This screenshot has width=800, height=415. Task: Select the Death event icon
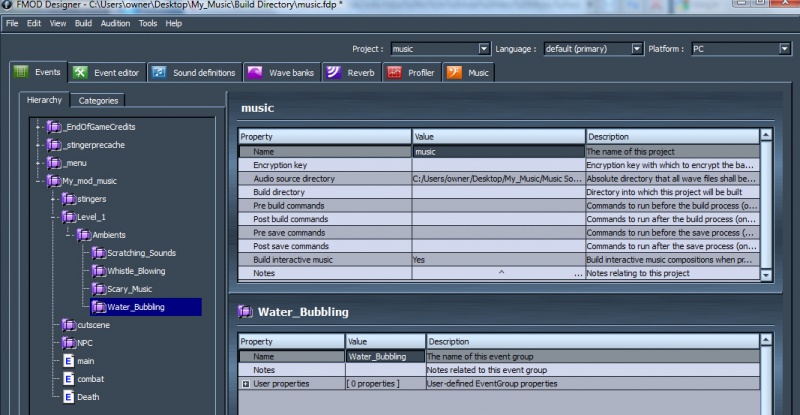click(68, 397)
